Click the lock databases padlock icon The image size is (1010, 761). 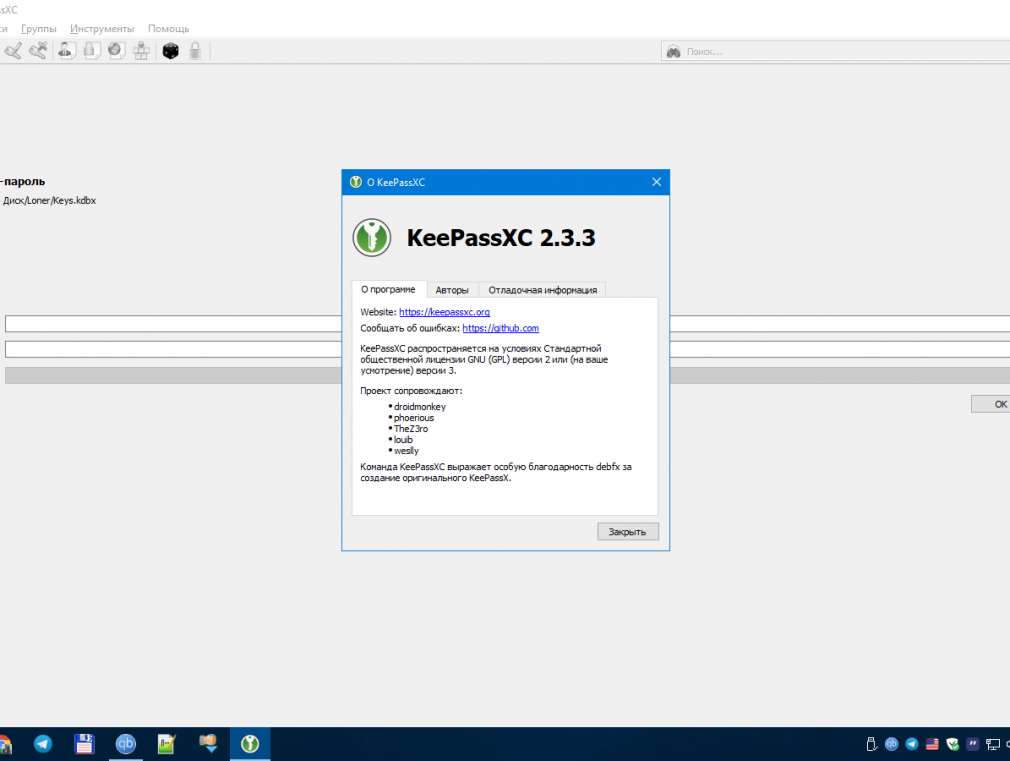195,50
